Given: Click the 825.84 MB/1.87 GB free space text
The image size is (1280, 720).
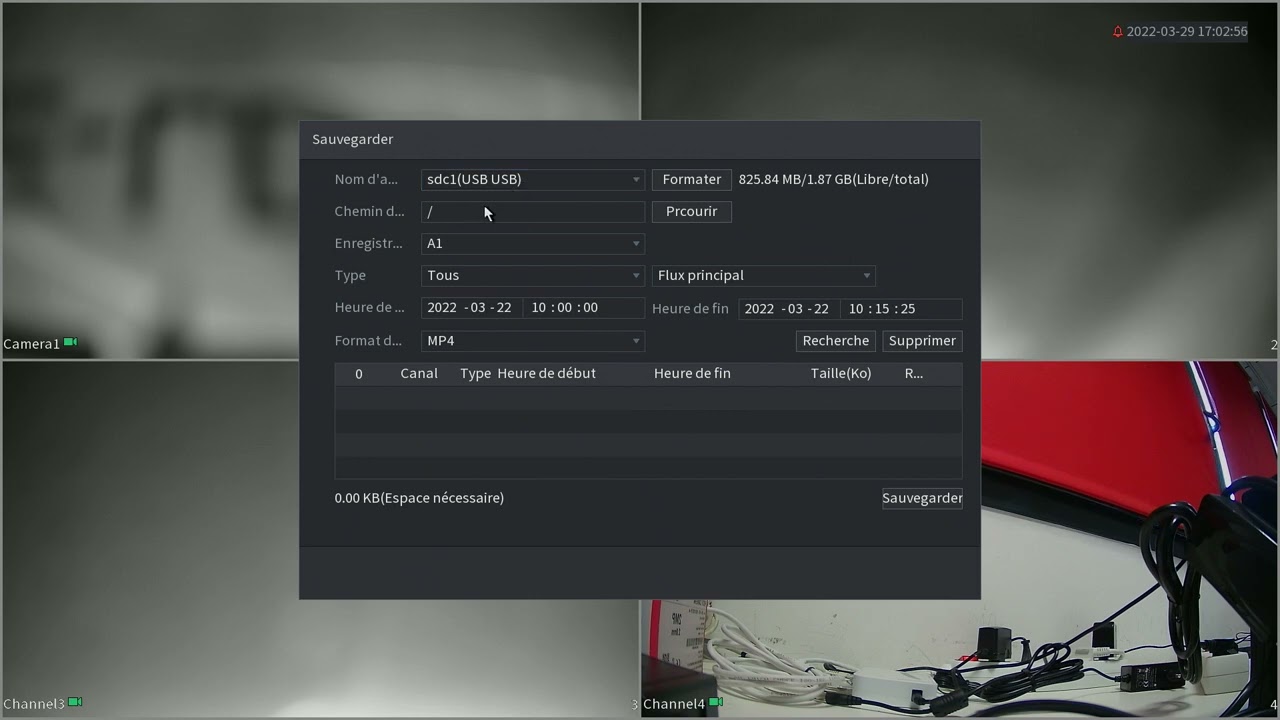Looking at the screenshot, I should point(833,179).
